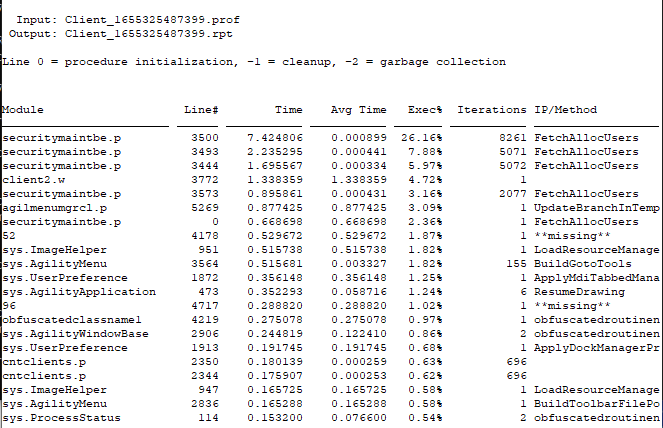Click the ResumeDrawing method name
Screen dimensions: 663x428
tap(579, 292)
